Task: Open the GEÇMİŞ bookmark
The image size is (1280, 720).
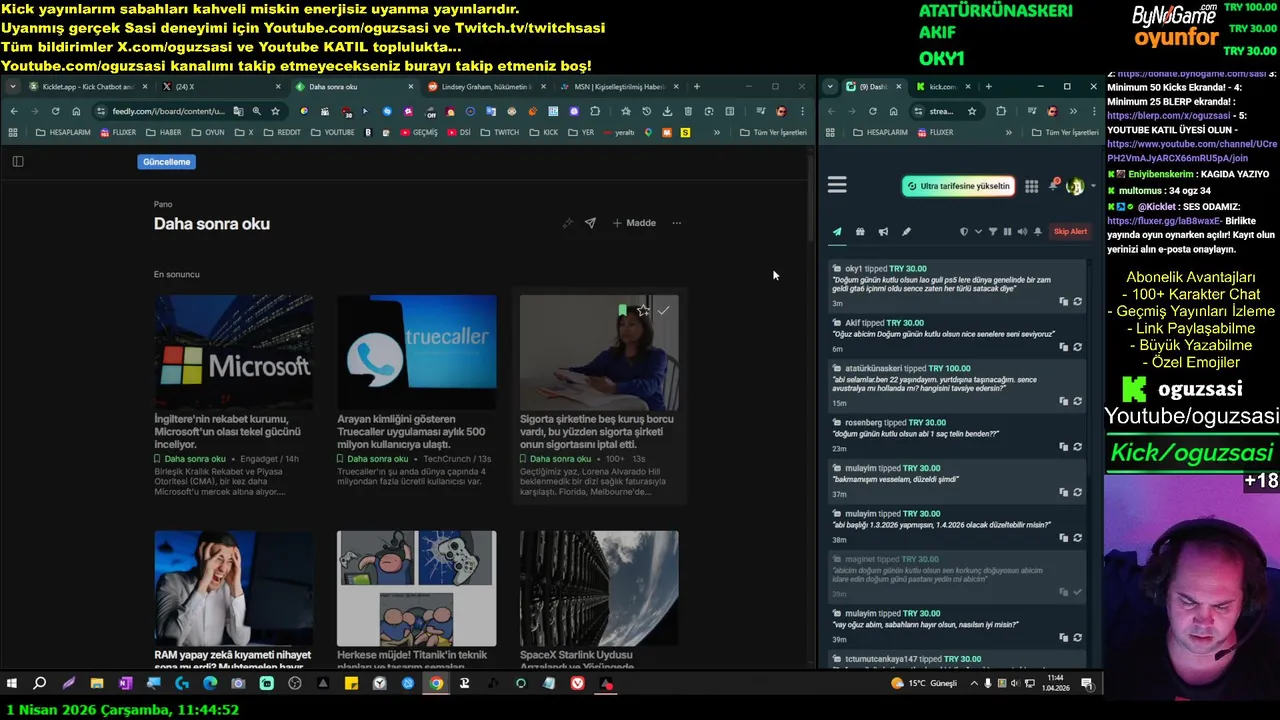Action: pyautogui.click(x=418, y=132)
